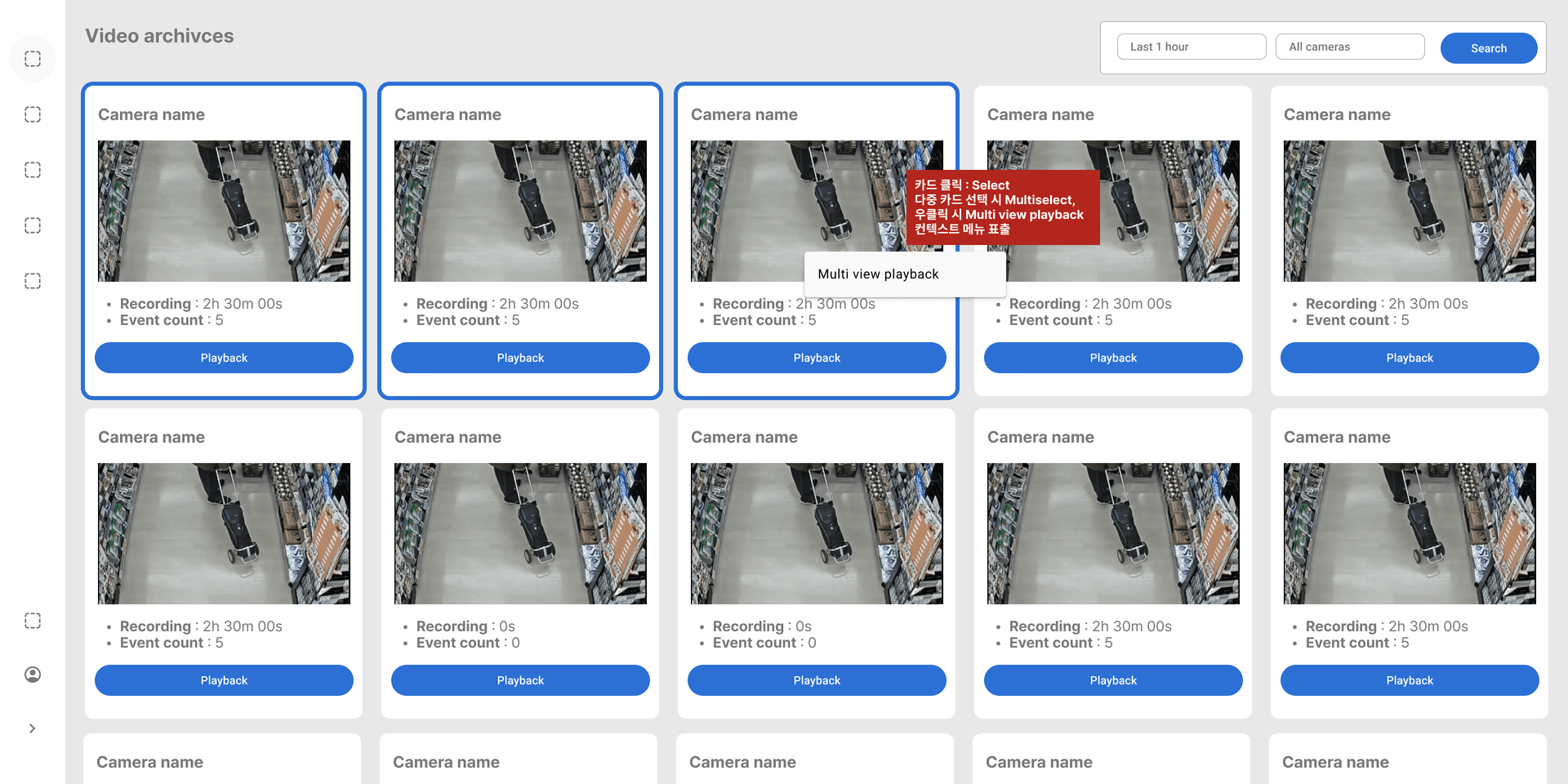Click Playback on the last card in the second row
1568x784 pixels.
coord(1409,680)
